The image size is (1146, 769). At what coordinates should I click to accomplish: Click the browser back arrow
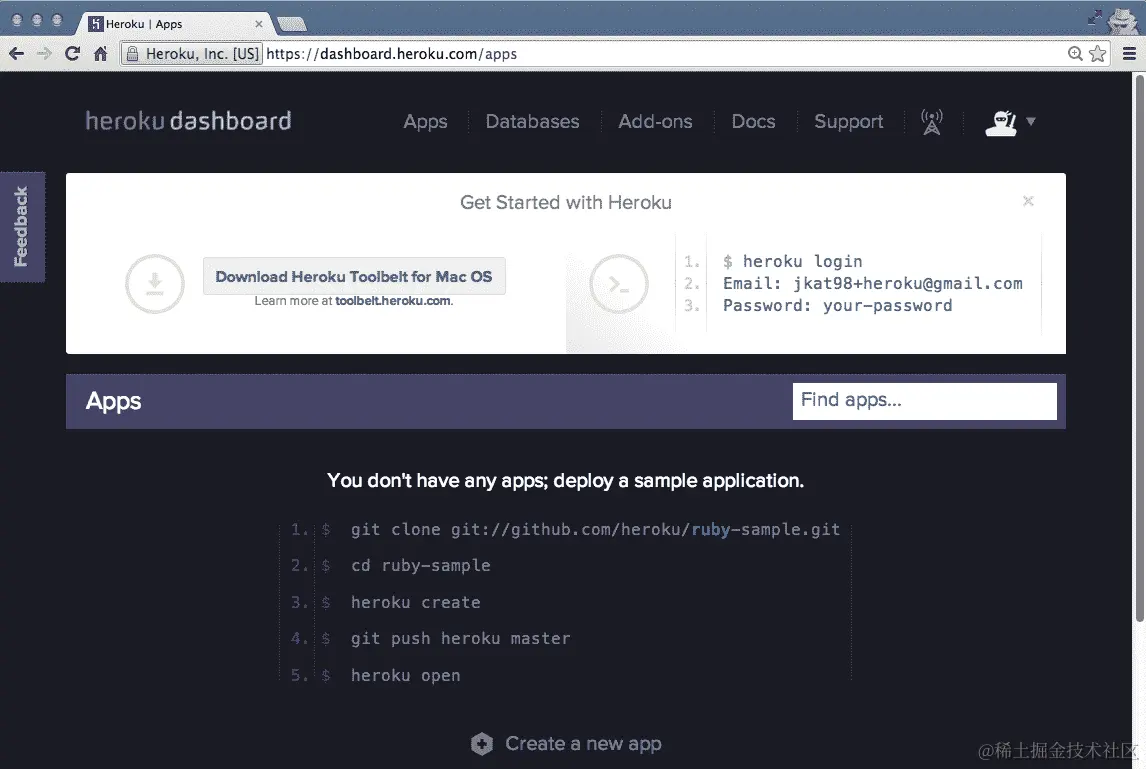pyautogui.click(x=17, y=53)
